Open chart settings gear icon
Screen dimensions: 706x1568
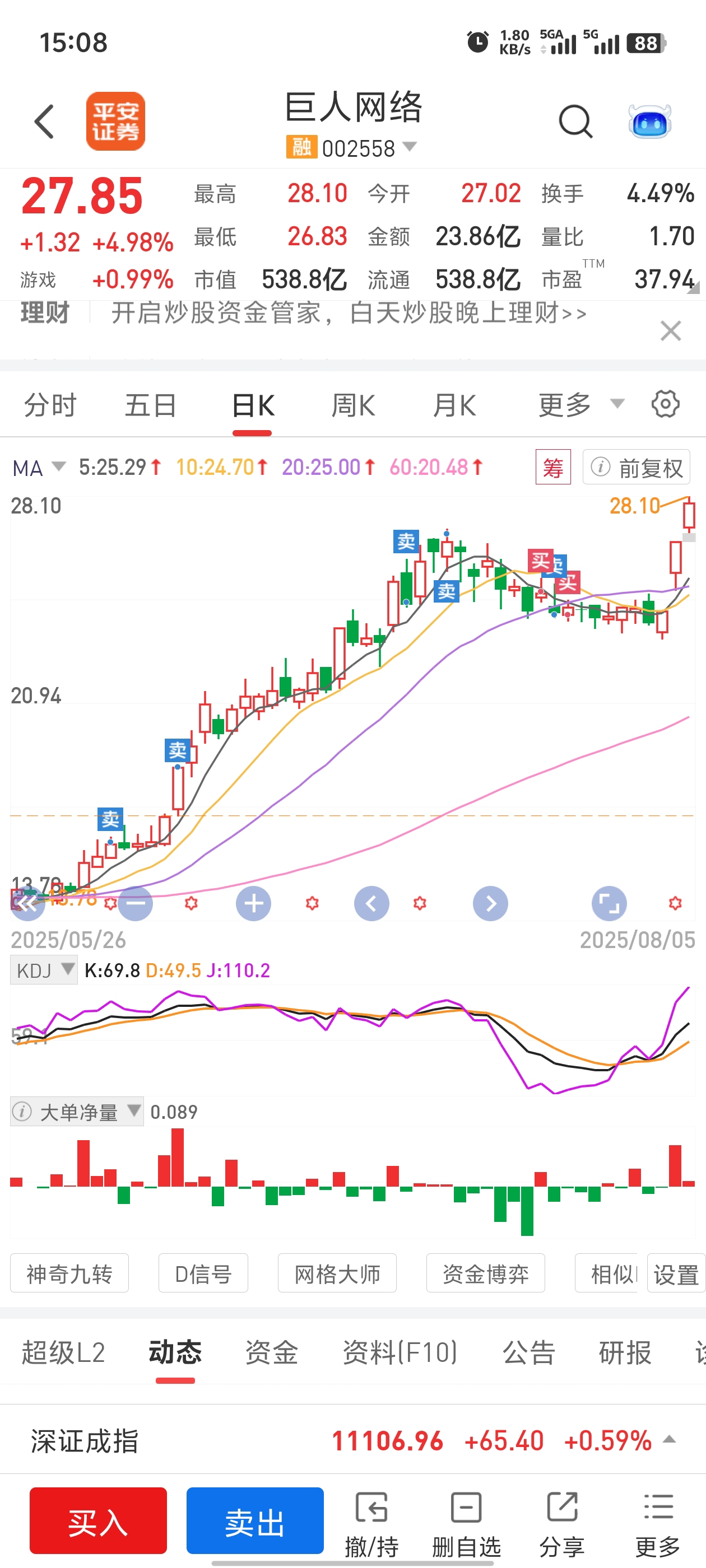pyautogui.click(x=665, y=404)
